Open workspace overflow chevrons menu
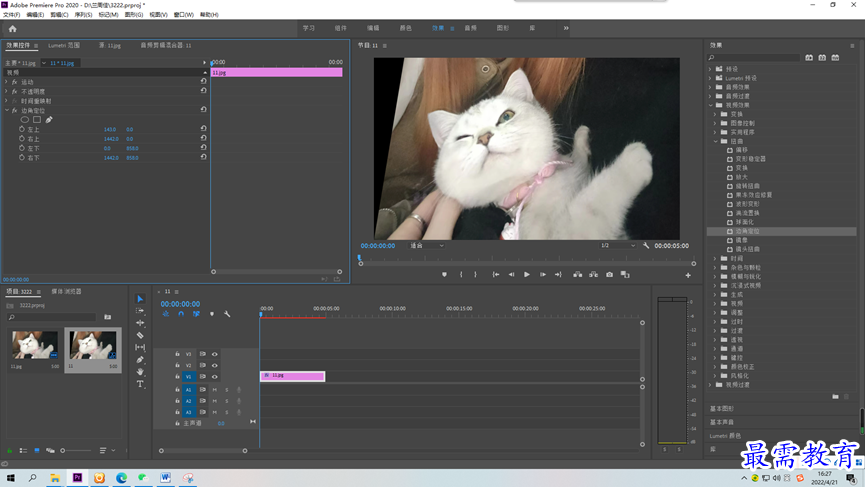Viewport: 865px width, 487px height. [x=566, y=28]
